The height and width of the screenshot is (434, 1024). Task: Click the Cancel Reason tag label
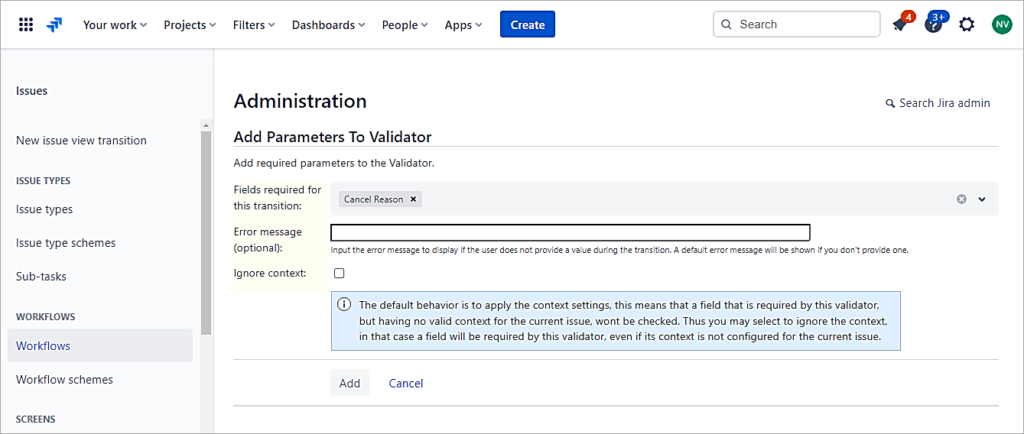point(374,200)
